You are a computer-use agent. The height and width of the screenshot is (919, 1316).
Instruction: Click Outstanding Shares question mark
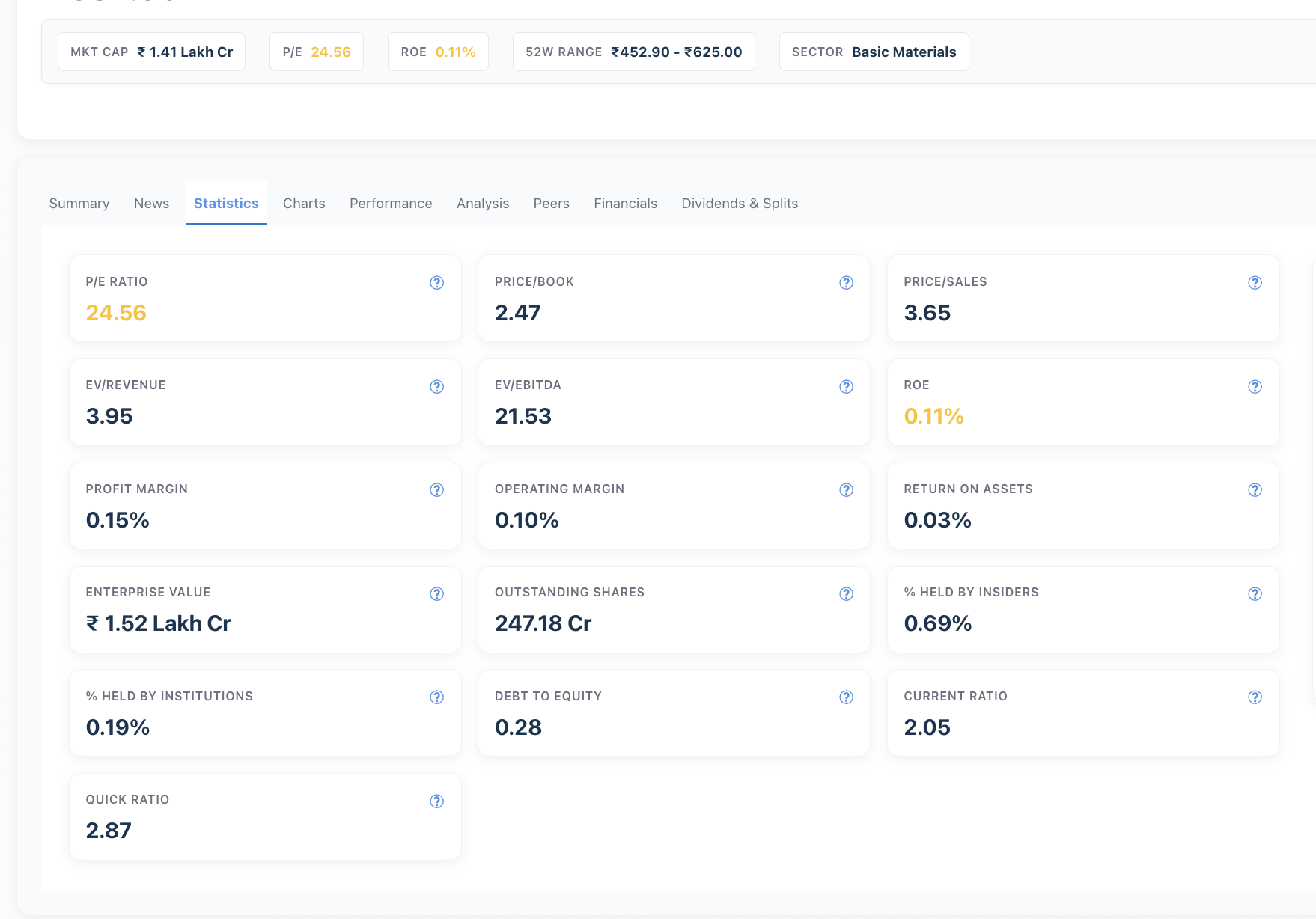pyautogui.click(x=846, y=594)
